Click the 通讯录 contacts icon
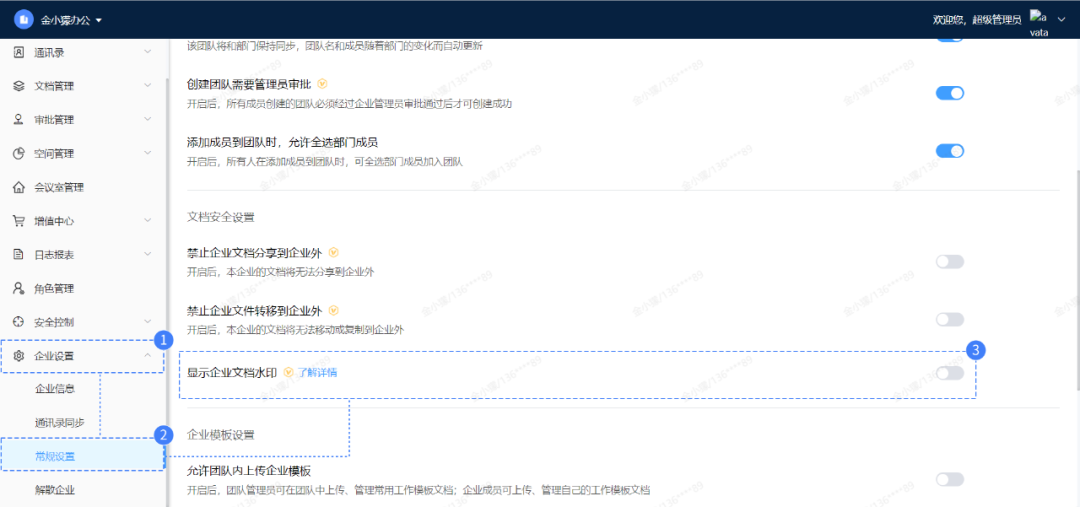 tap(19, 52)
